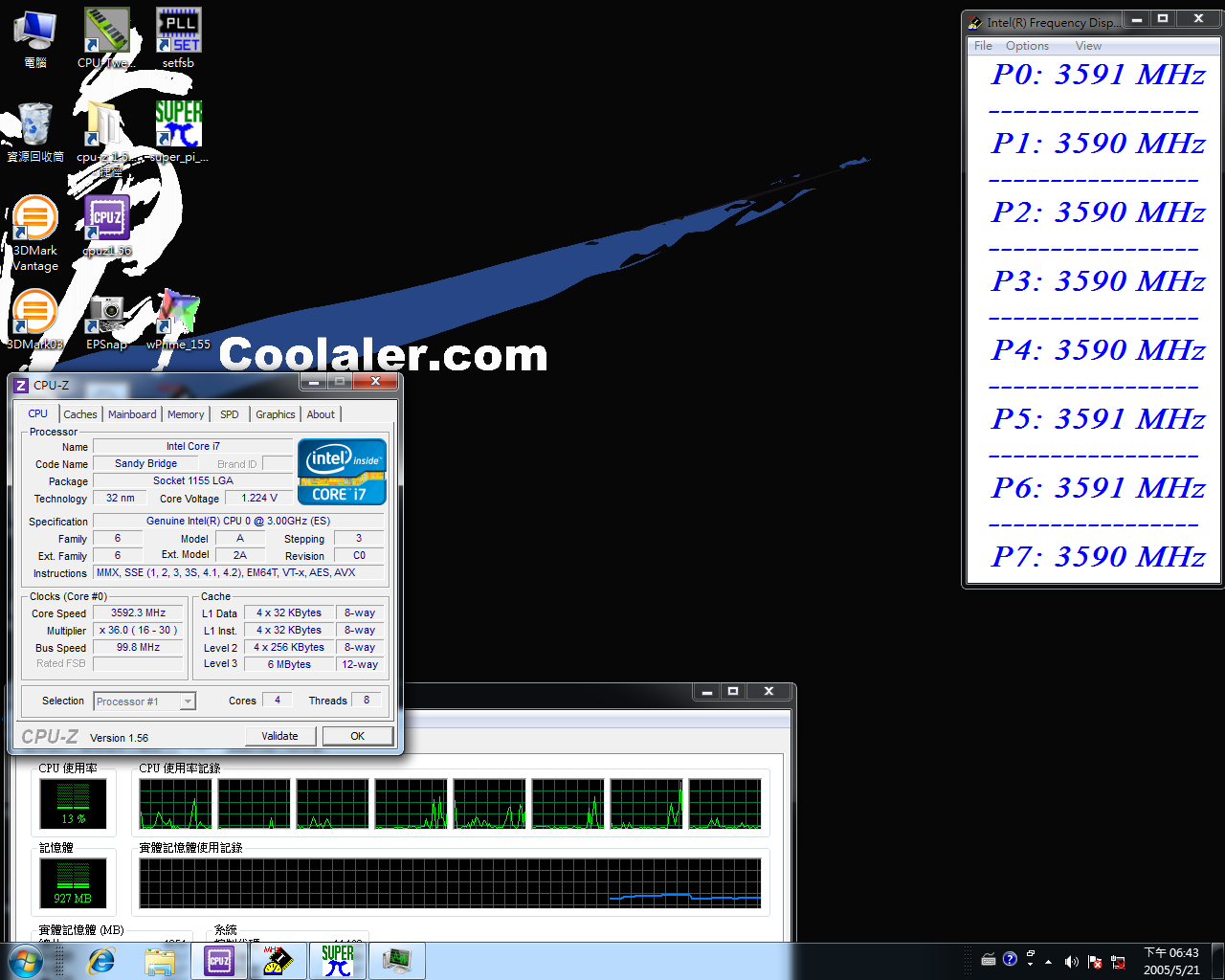The image size is (1225, 980).
Task: Click the Level 3 cache 6 MBytes value
Action: click(x=289, y=664)
